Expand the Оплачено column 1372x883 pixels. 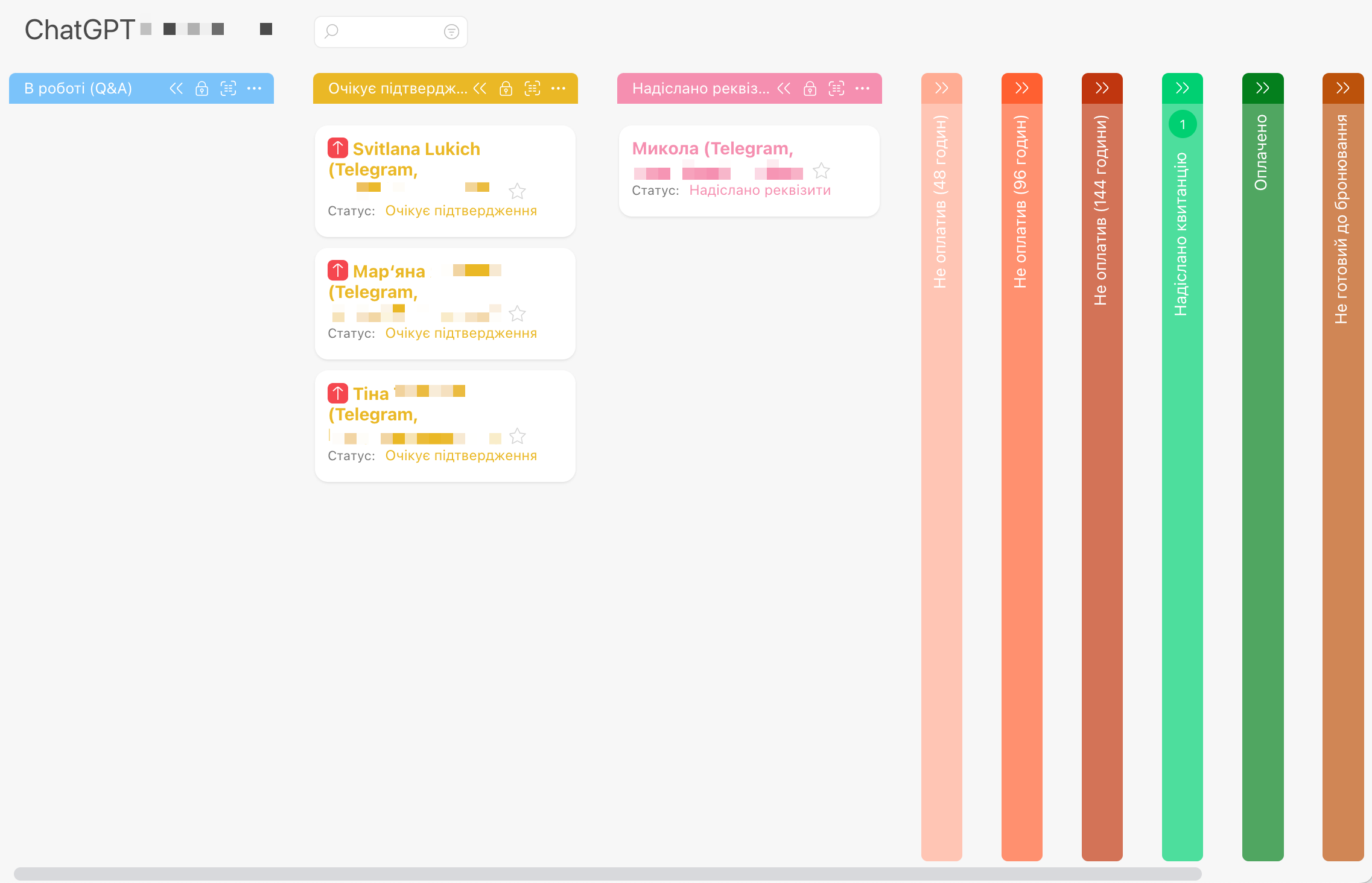click(x=1262, y=89)
